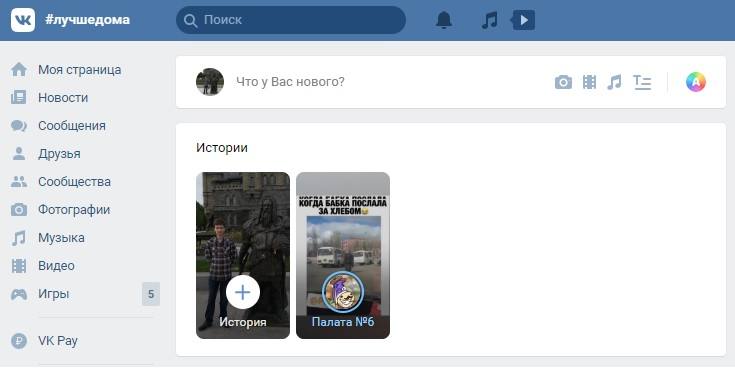Open Сообщения section
Viewport: 735px width, 369px height.
pyautogui.click(x=72, y=126)
